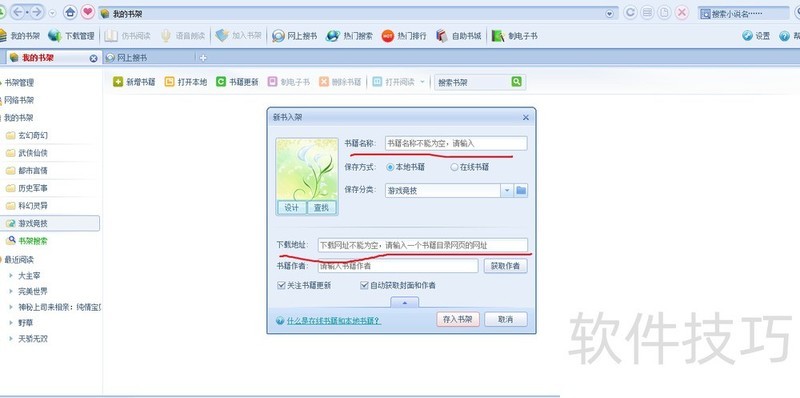The image size is (800, 398).
Task: Open 什么是在线书籍和本地书籍 help link
Action: point(334,320)
